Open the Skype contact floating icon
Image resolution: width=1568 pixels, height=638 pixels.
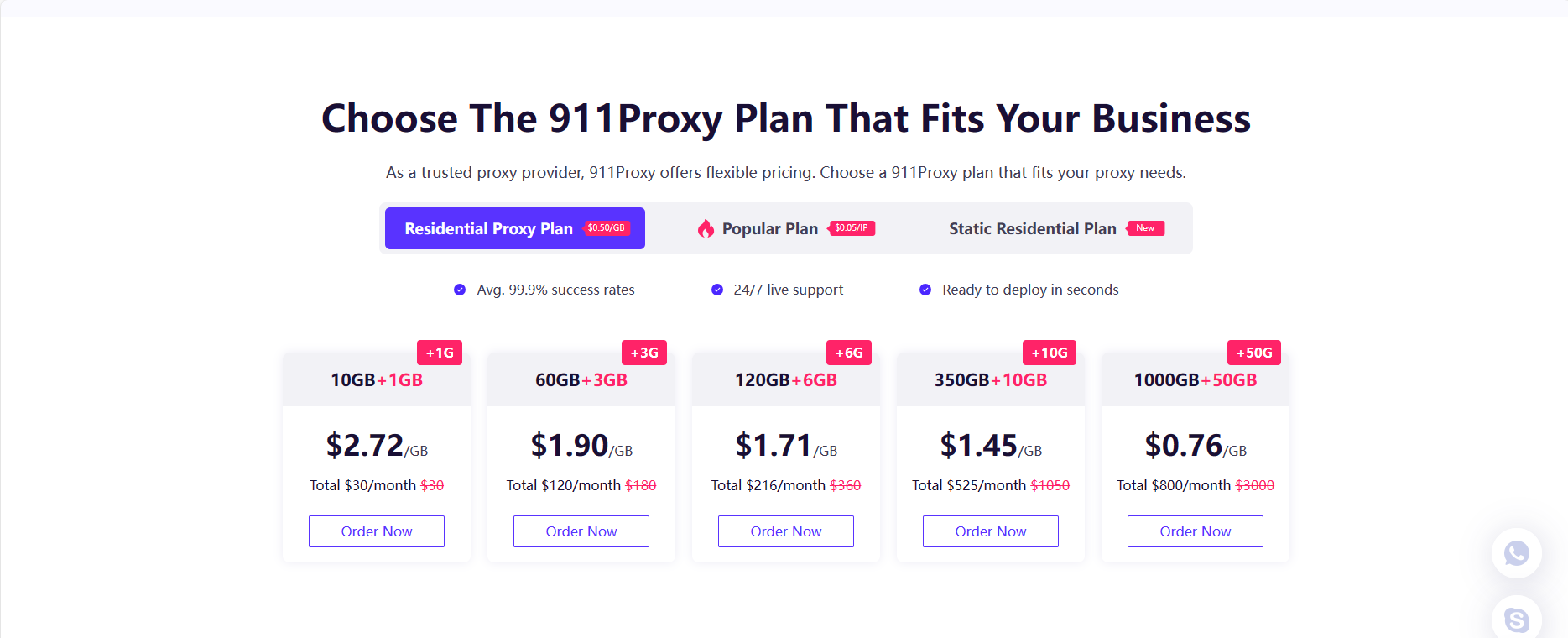1516,620
